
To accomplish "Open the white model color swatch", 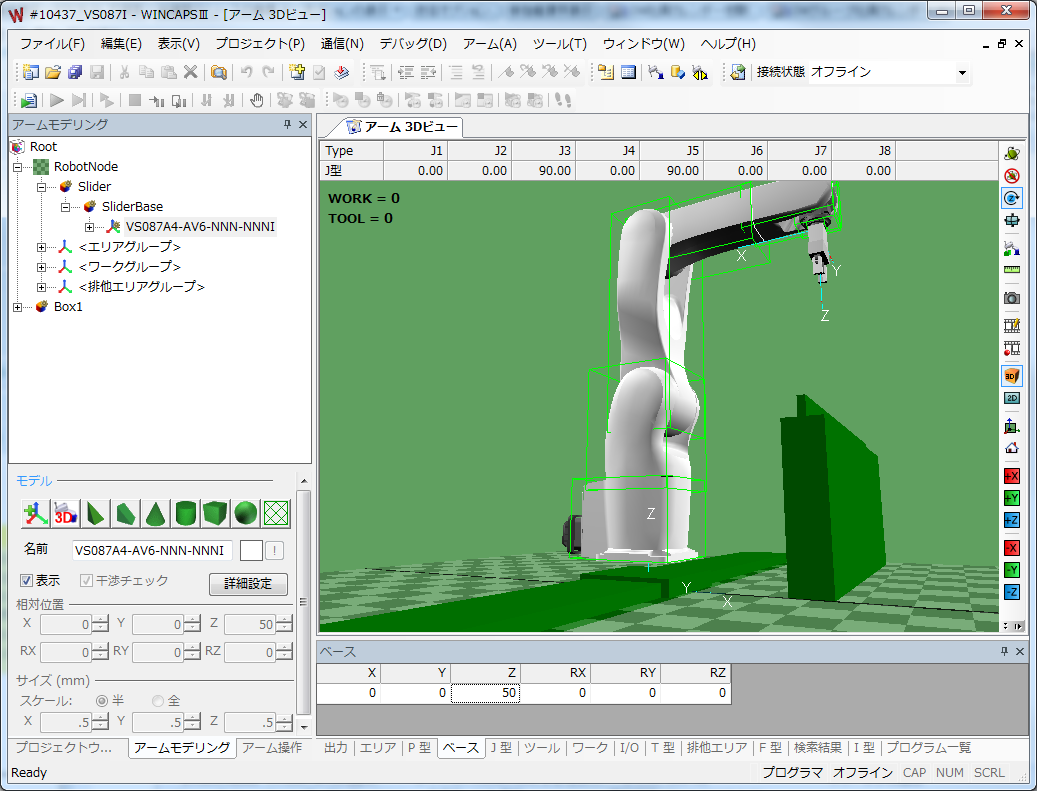I will 251,550.
